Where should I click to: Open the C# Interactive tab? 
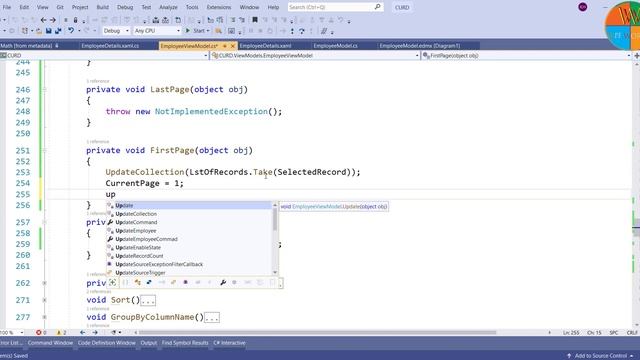tap(229, 343)
